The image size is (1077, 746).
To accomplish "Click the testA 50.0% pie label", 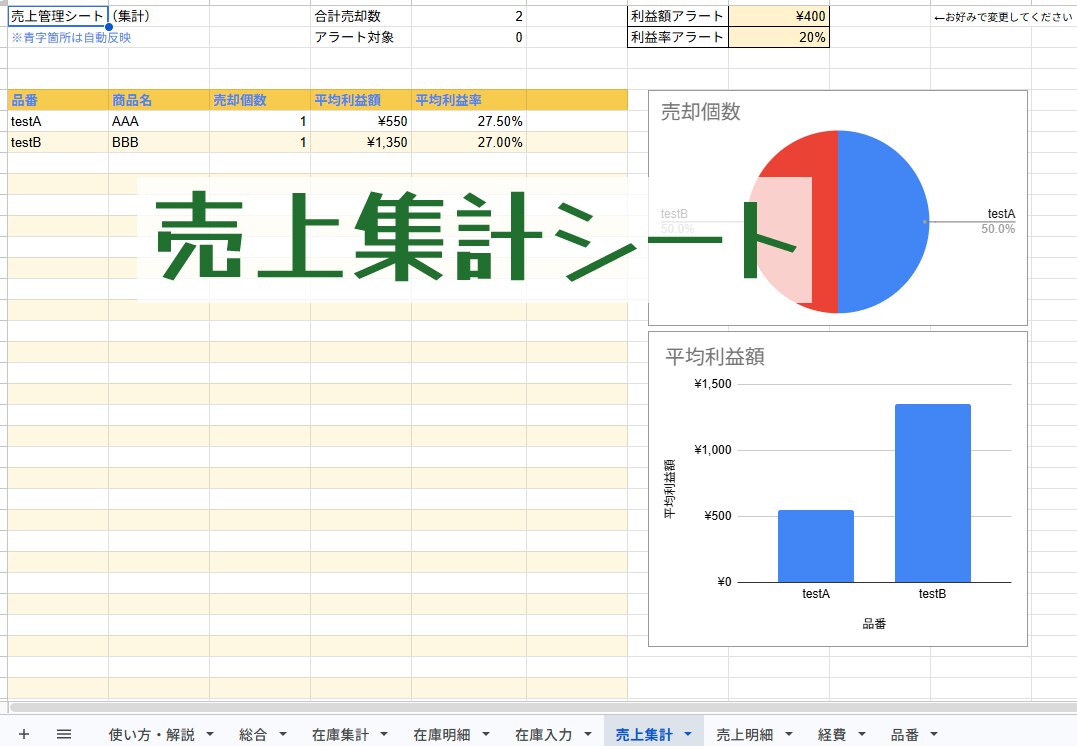I will tap(998, 221).
